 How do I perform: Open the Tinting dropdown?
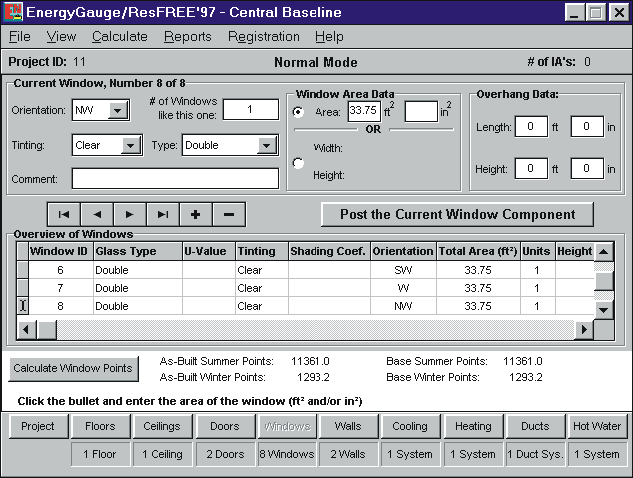point(131,145)
